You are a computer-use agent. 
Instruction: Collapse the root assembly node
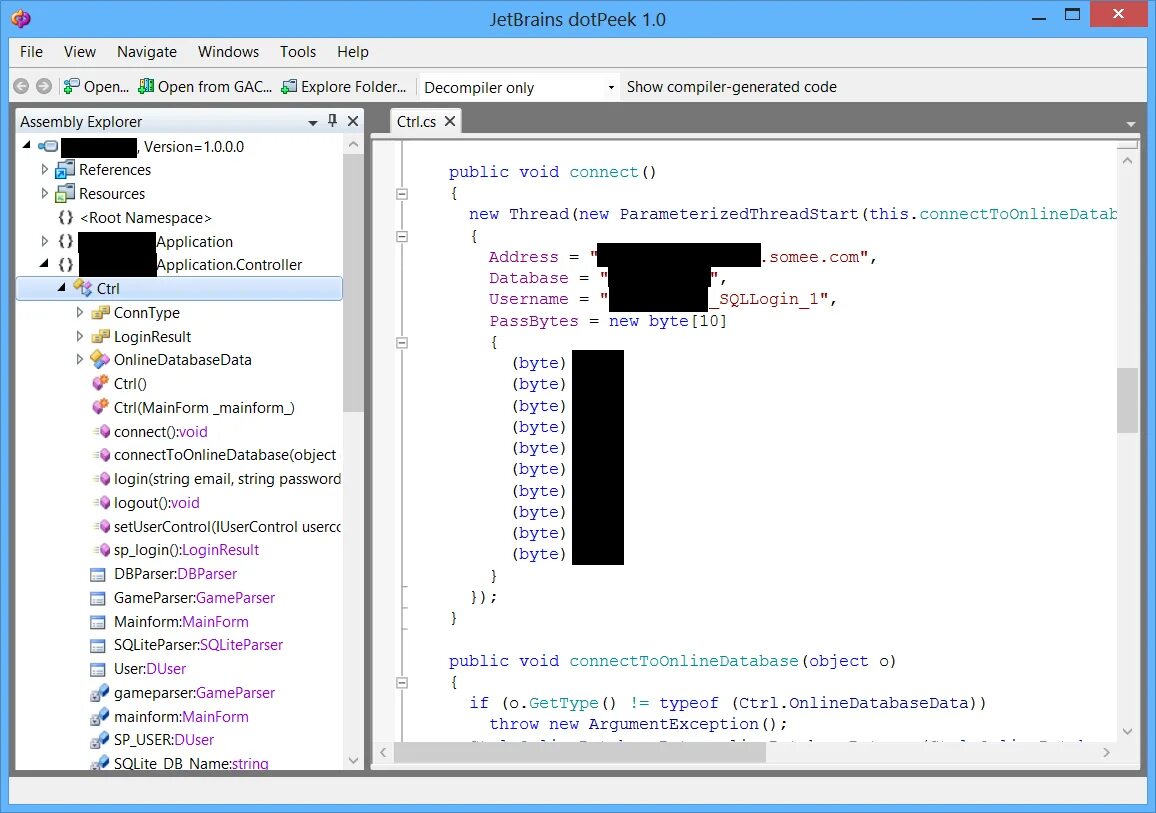click(27, 145)
